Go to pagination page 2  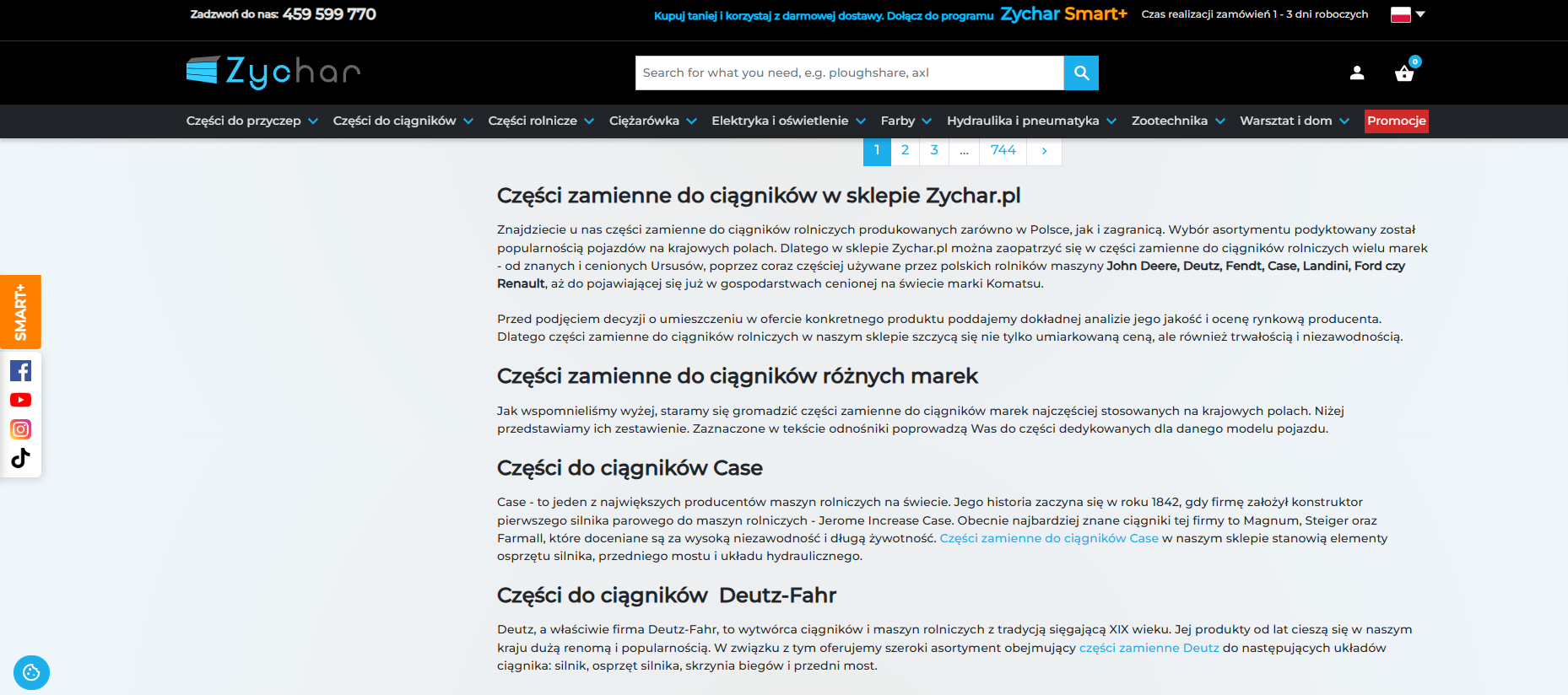905,150
